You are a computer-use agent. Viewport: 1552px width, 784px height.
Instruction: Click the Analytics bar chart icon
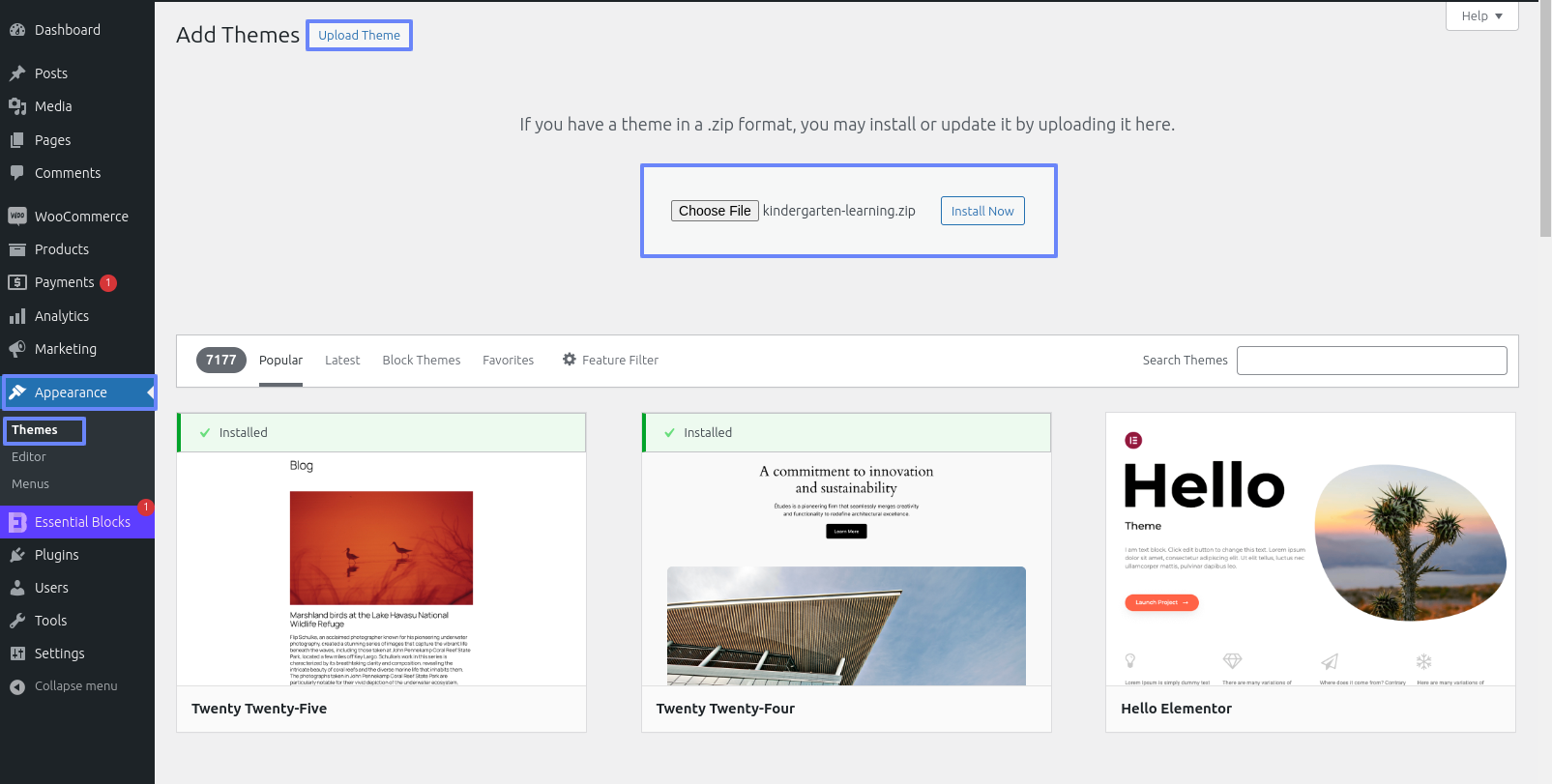tap(17, 316)
